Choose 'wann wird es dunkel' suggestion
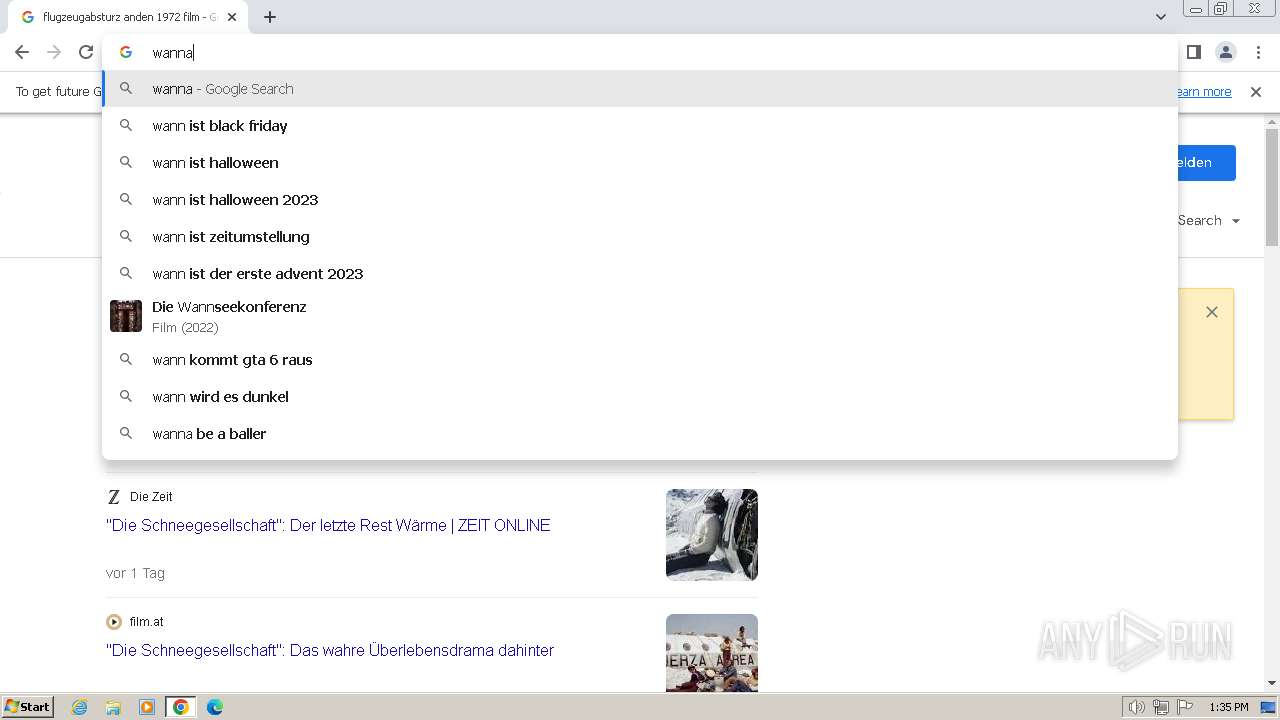 [640, 397]
